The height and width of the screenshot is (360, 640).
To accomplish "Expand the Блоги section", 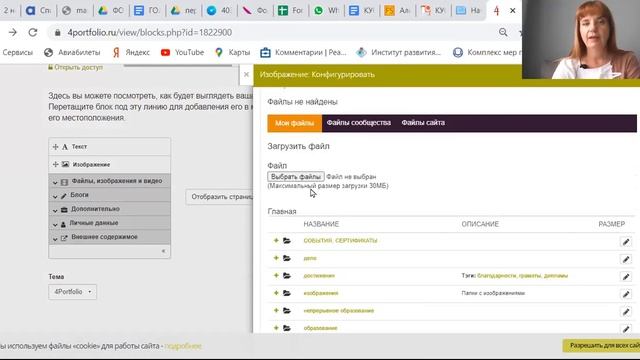I will (x=109, y=195).
